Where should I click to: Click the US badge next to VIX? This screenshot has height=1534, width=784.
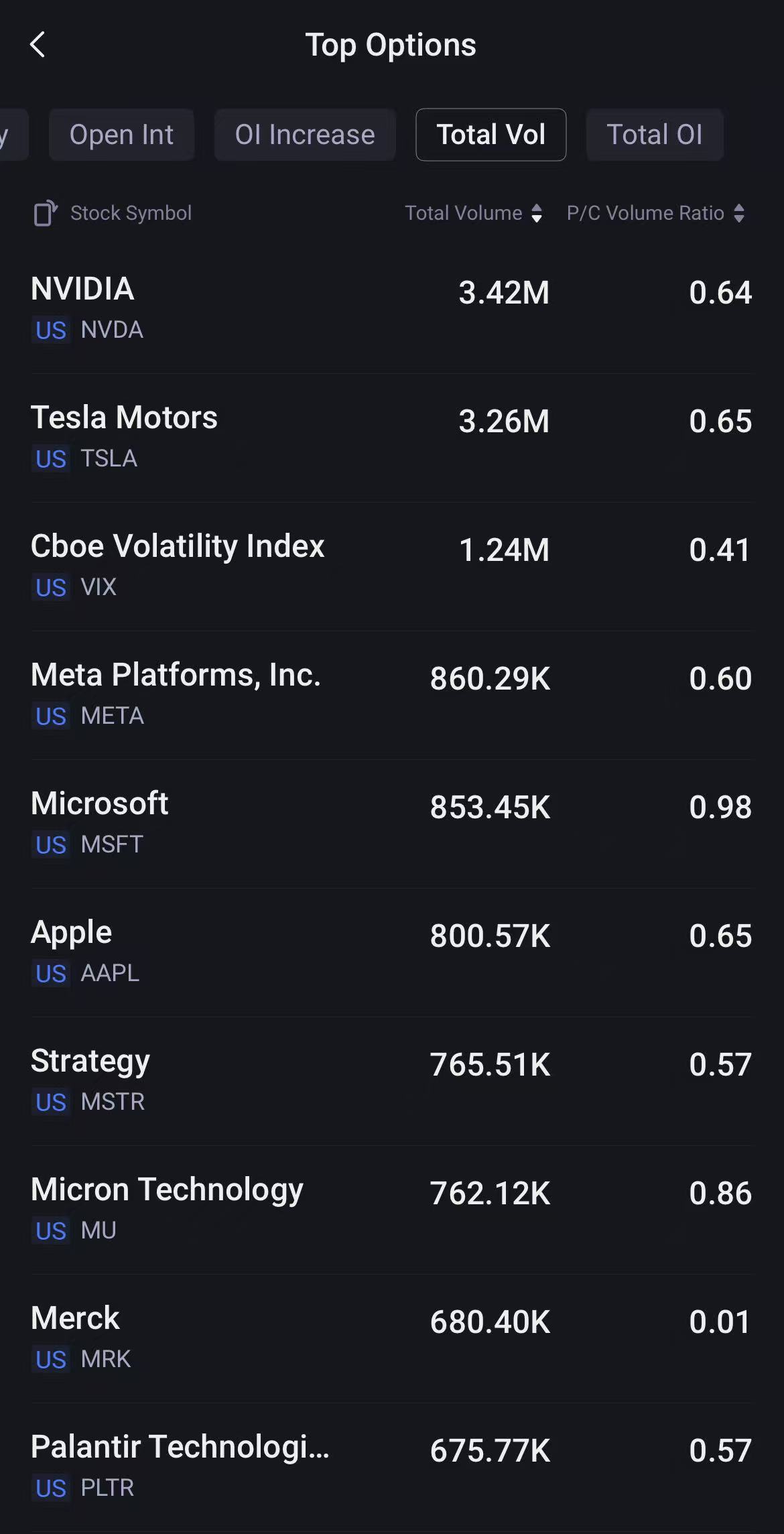click(x=51, y=588)
